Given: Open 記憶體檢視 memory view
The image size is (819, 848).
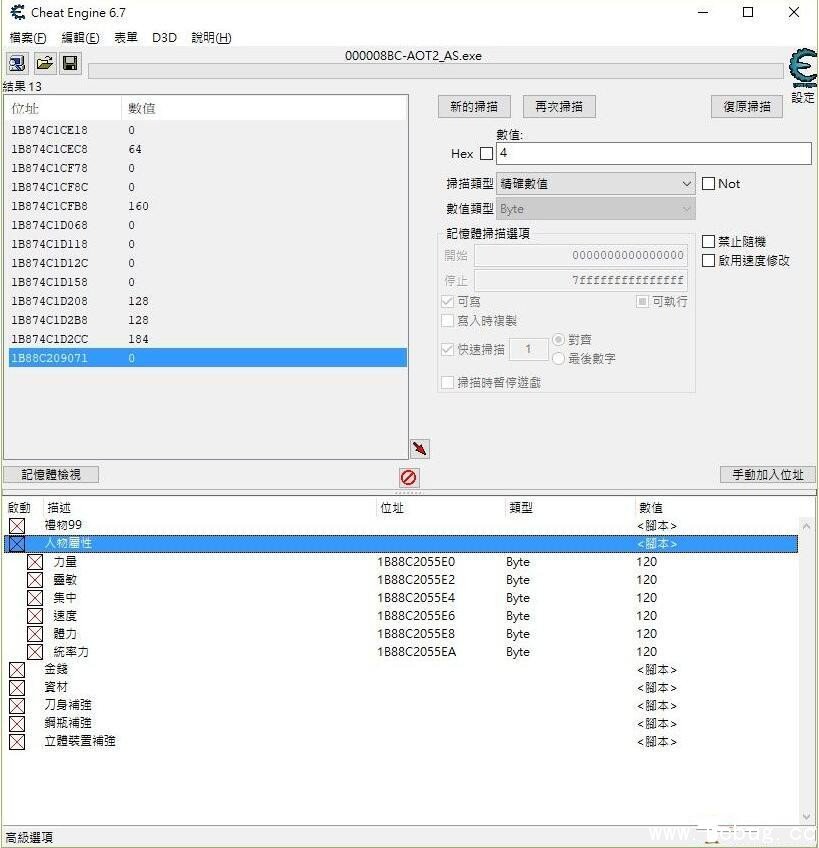Looking at the screenshot, I should click(x=51, y=474).
